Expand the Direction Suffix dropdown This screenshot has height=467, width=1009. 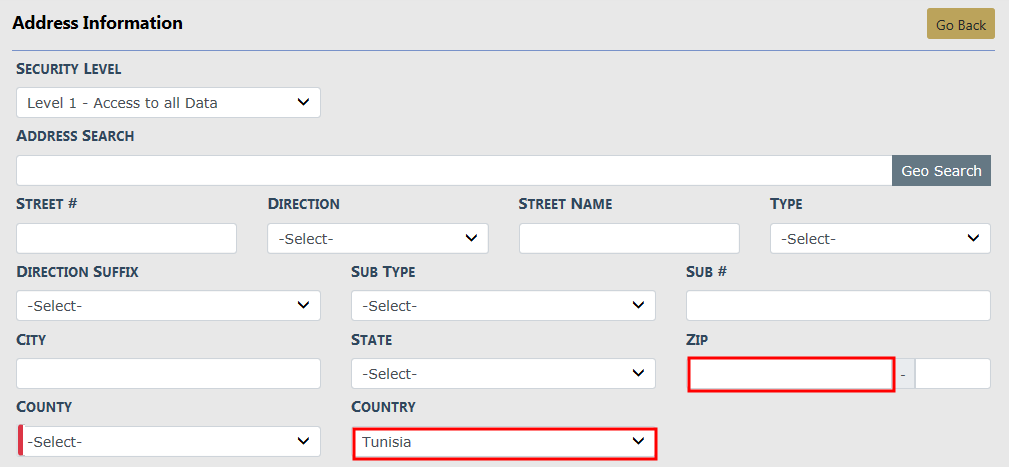click(168, 305)
